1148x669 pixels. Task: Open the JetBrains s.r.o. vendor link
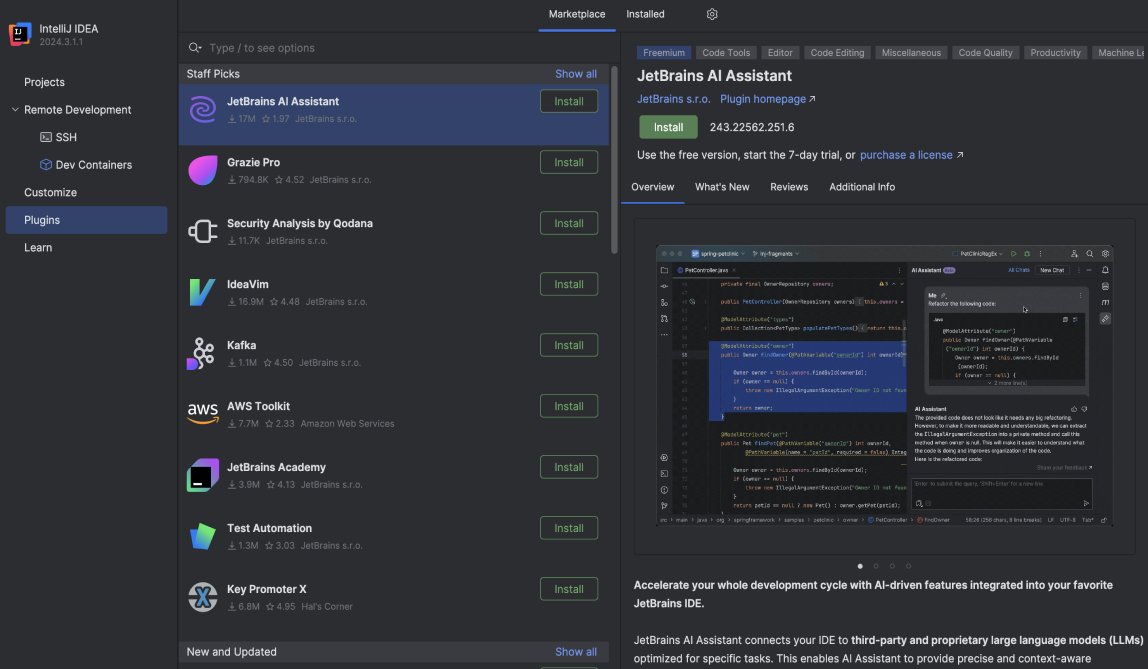tap(673, 100)
